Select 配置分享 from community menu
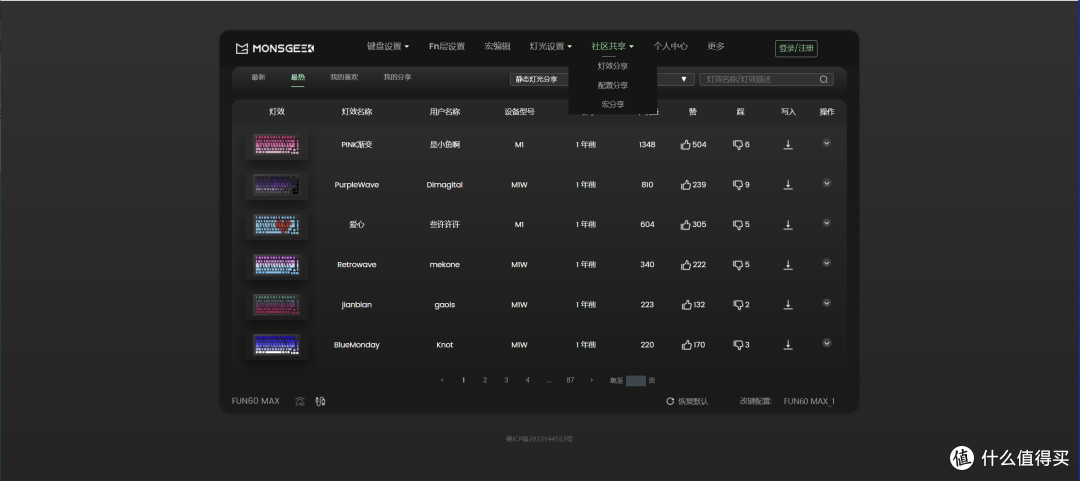The width and height of the screenshot is (1080, 481). [x=613, y=85]
